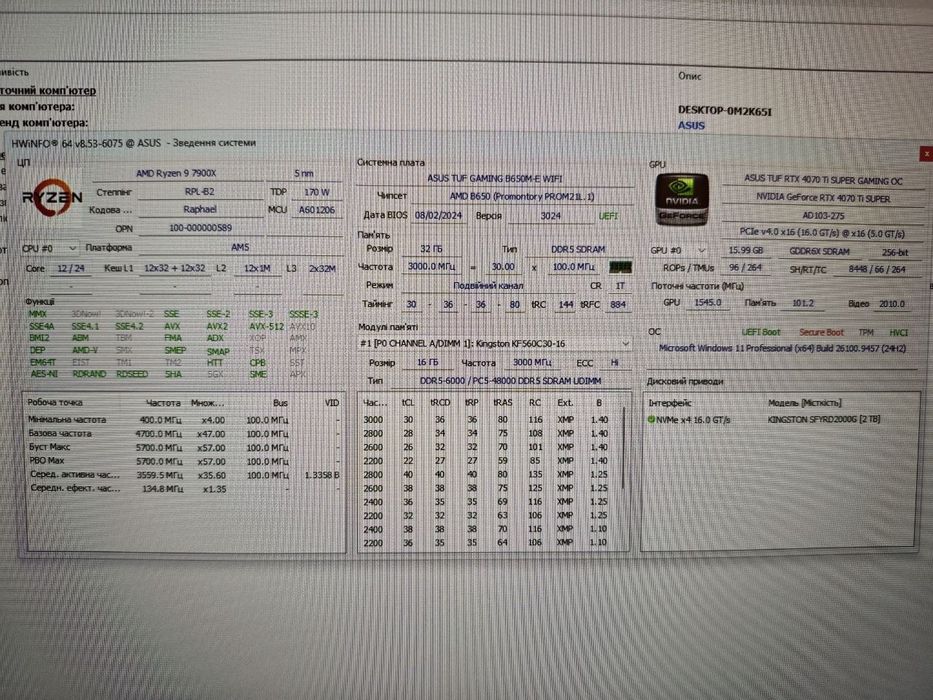Viewport: 933px width, 700px height.
Task: Select the 'Подвійний канал' memory mode field
Action: coord(488,286)
